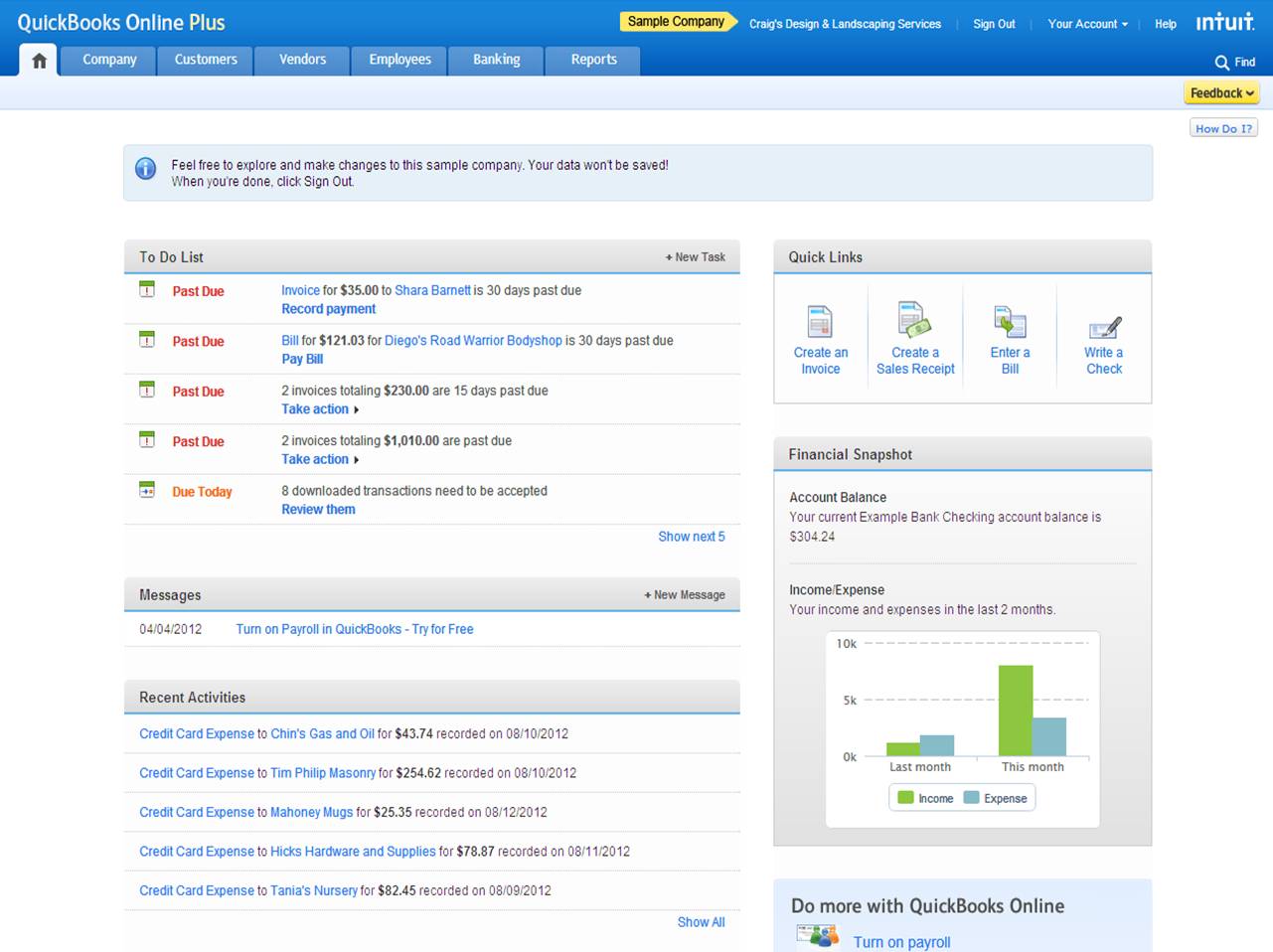
Task: Open Turn on Payroll in QuickBooks message
Action: (x=355, y=629)
